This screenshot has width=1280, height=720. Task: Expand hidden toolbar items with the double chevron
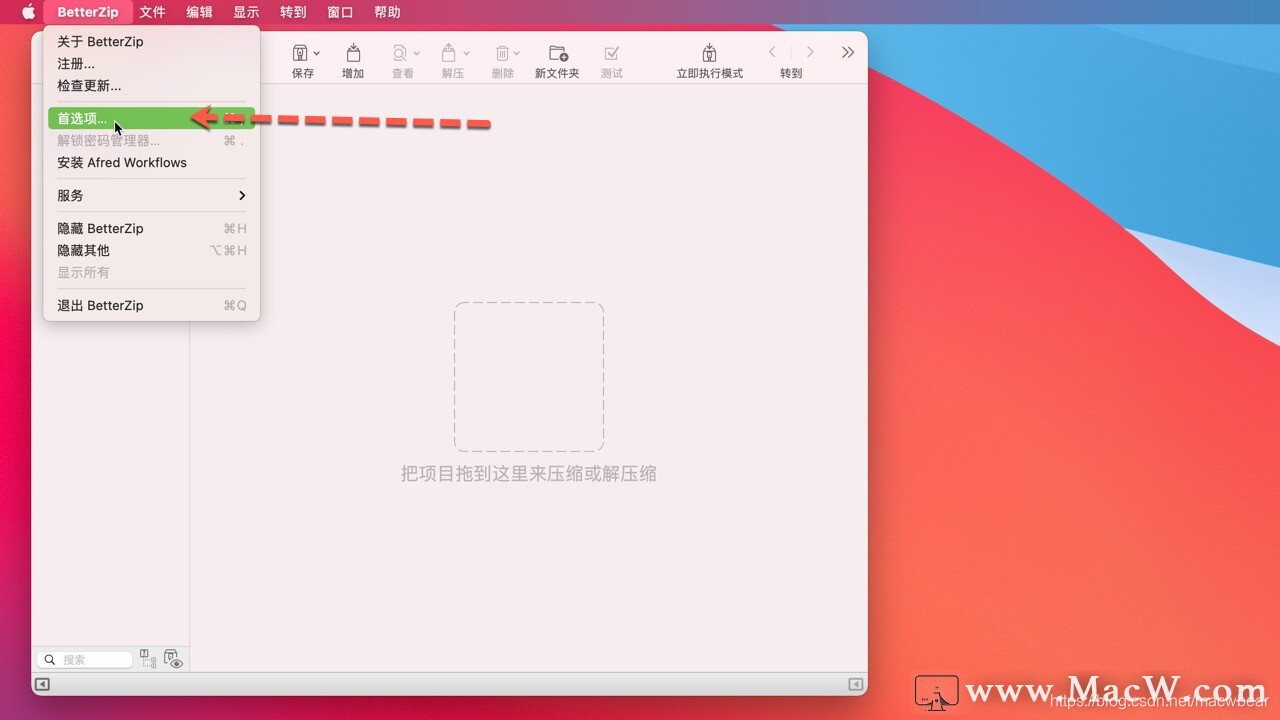point(848,52)
